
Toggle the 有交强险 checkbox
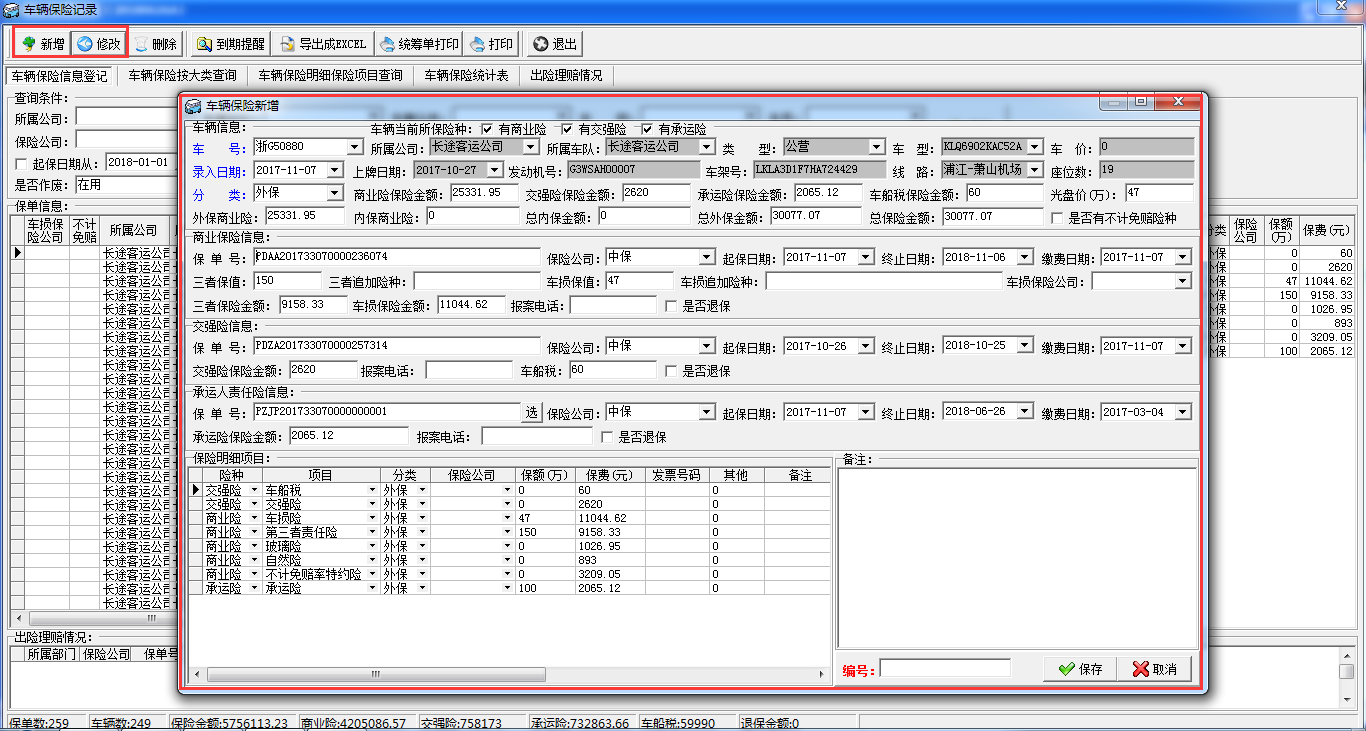(x=567, y=129)
